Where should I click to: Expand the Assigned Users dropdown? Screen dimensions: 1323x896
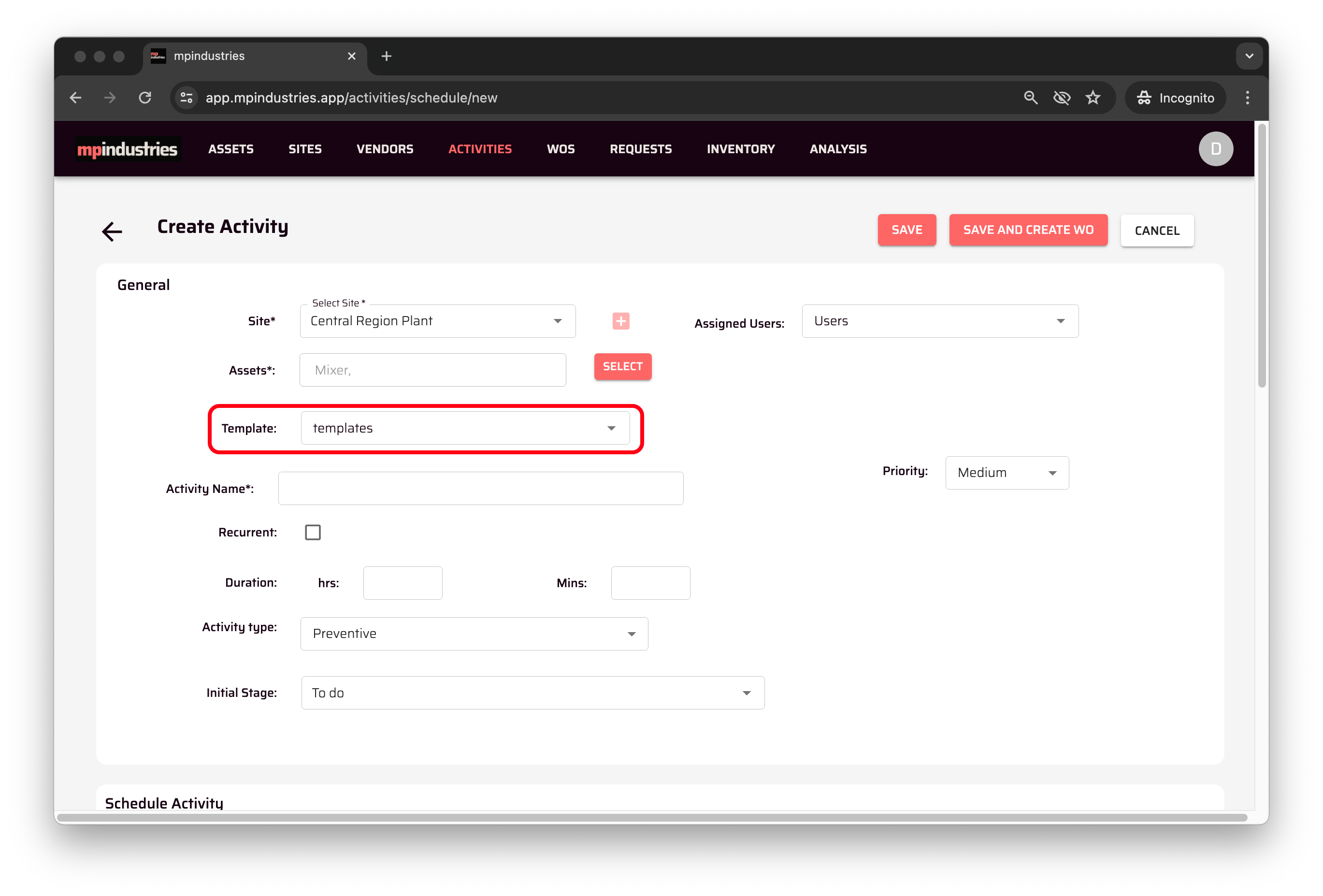[939, 321]
